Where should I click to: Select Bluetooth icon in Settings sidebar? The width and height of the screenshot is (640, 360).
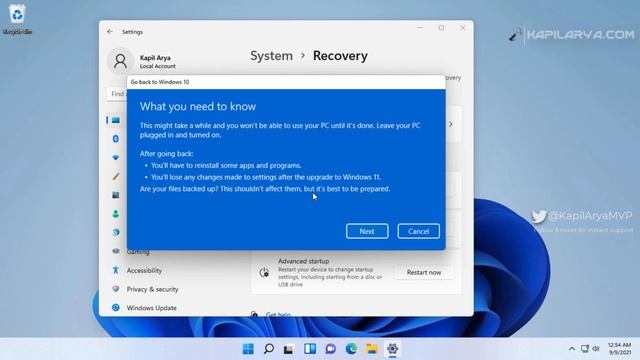coord(116,139)
